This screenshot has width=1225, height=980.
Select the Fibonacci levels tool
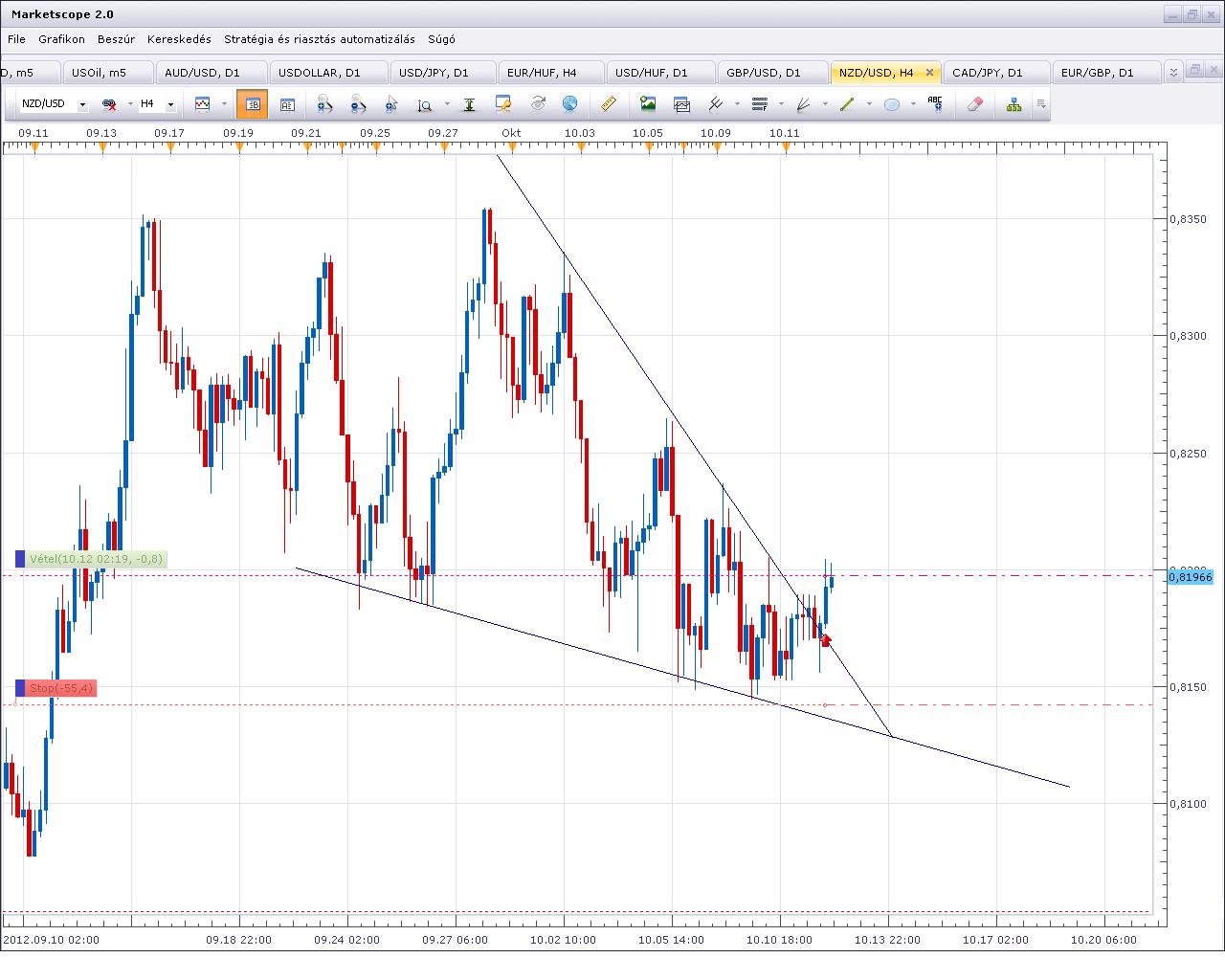761,103
